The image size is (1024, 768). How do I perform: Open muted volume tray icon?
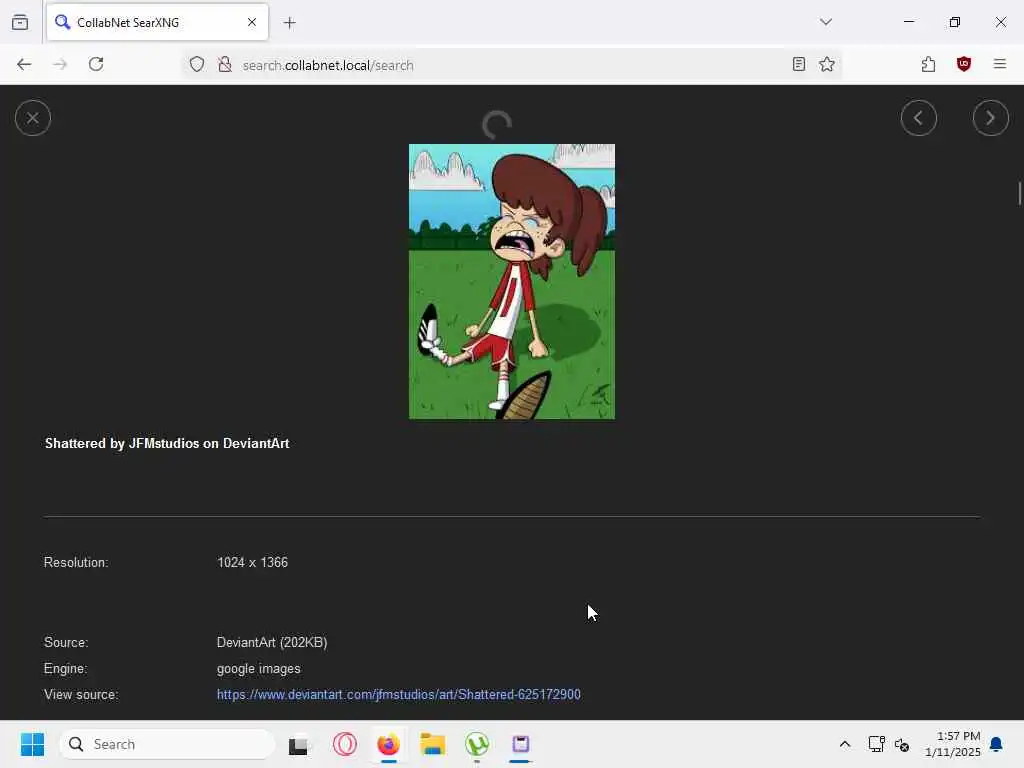click(902, 744)
